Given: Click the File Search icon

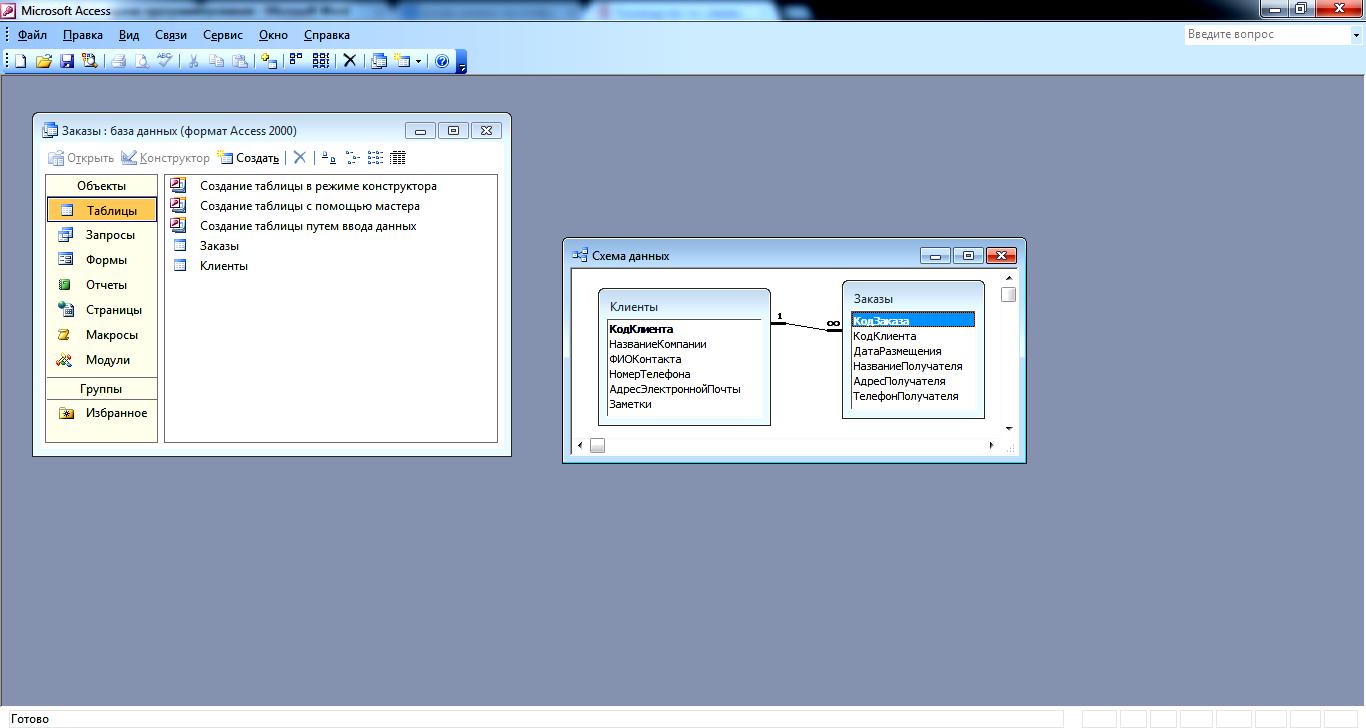Looking at the screenshot, I should pyautogui.click(x=90, y=61).
